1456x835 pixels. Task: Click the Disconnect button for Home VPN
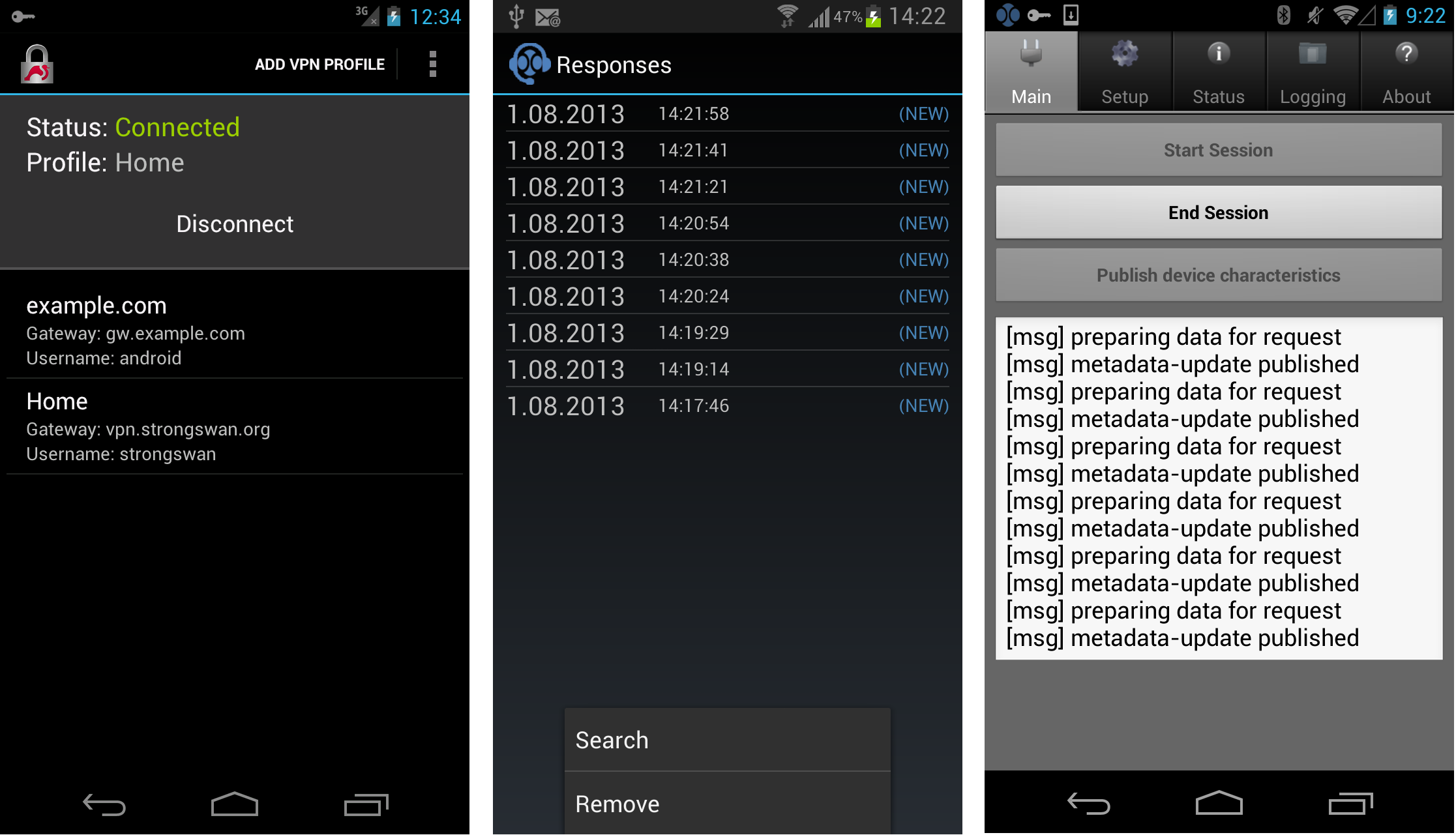pyautogui.click(x=234, y=222)
